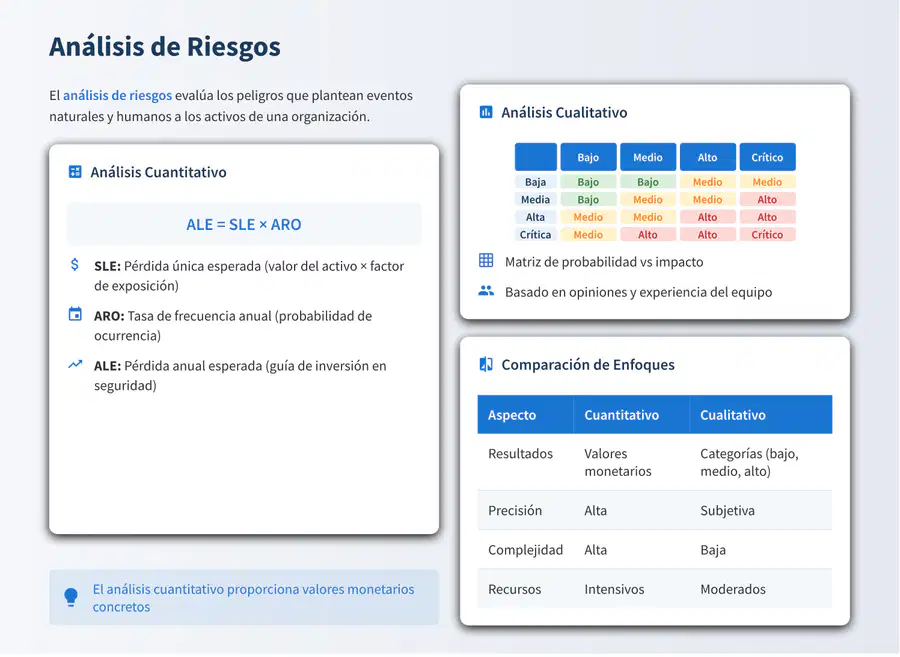Image resolution: width=900 pixels, height=657 pixels.
Task: Click the blank top-left matrix header cell
Action: [536, 157]
